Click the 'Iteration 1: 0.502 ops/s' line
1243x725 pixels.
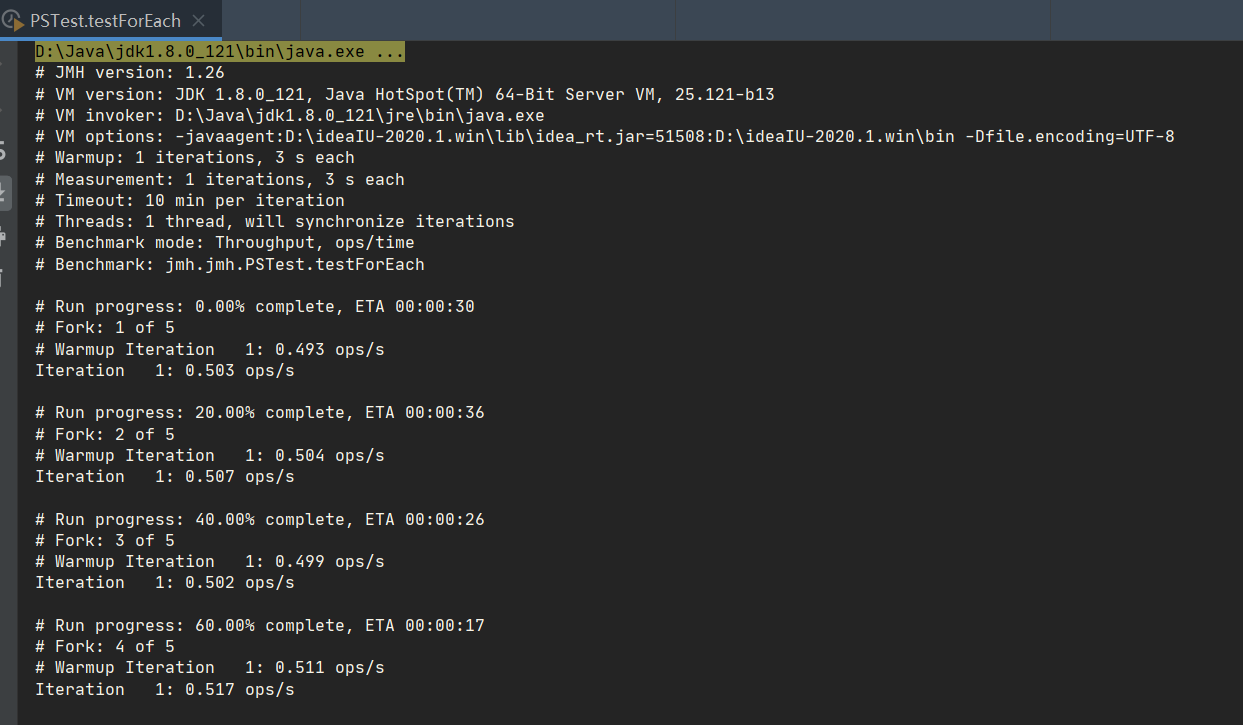click(165, 582)
